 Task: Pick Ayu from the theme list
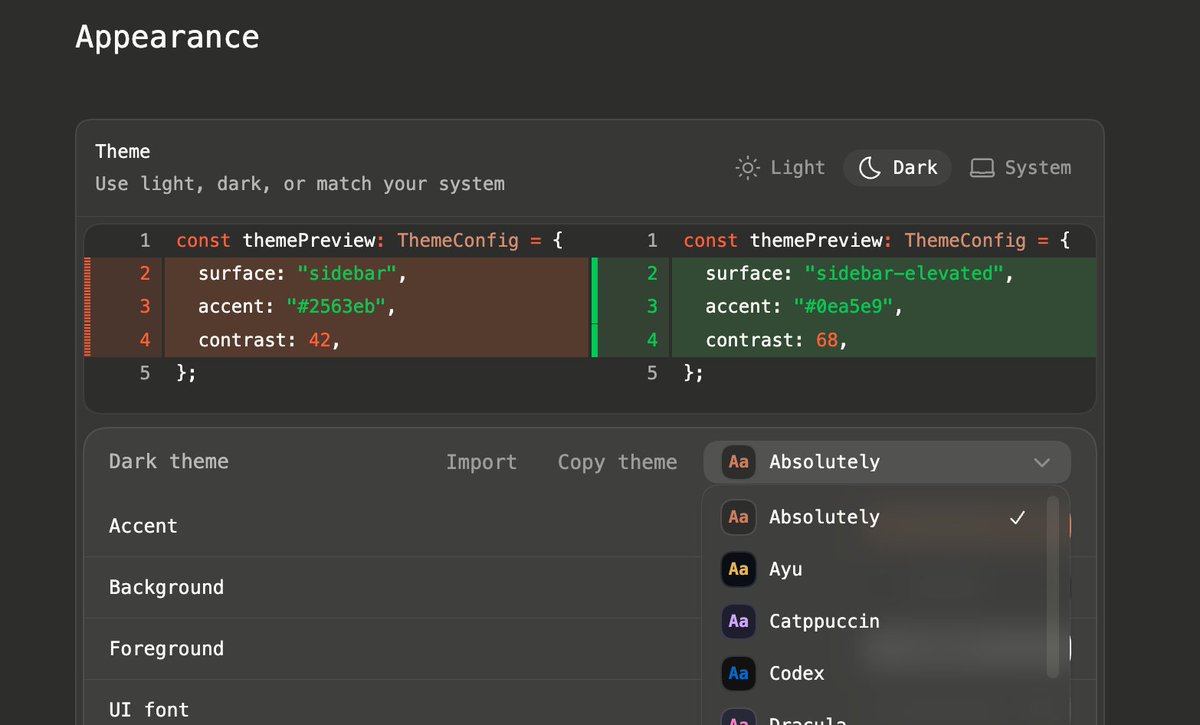click(x=786, y=569)
